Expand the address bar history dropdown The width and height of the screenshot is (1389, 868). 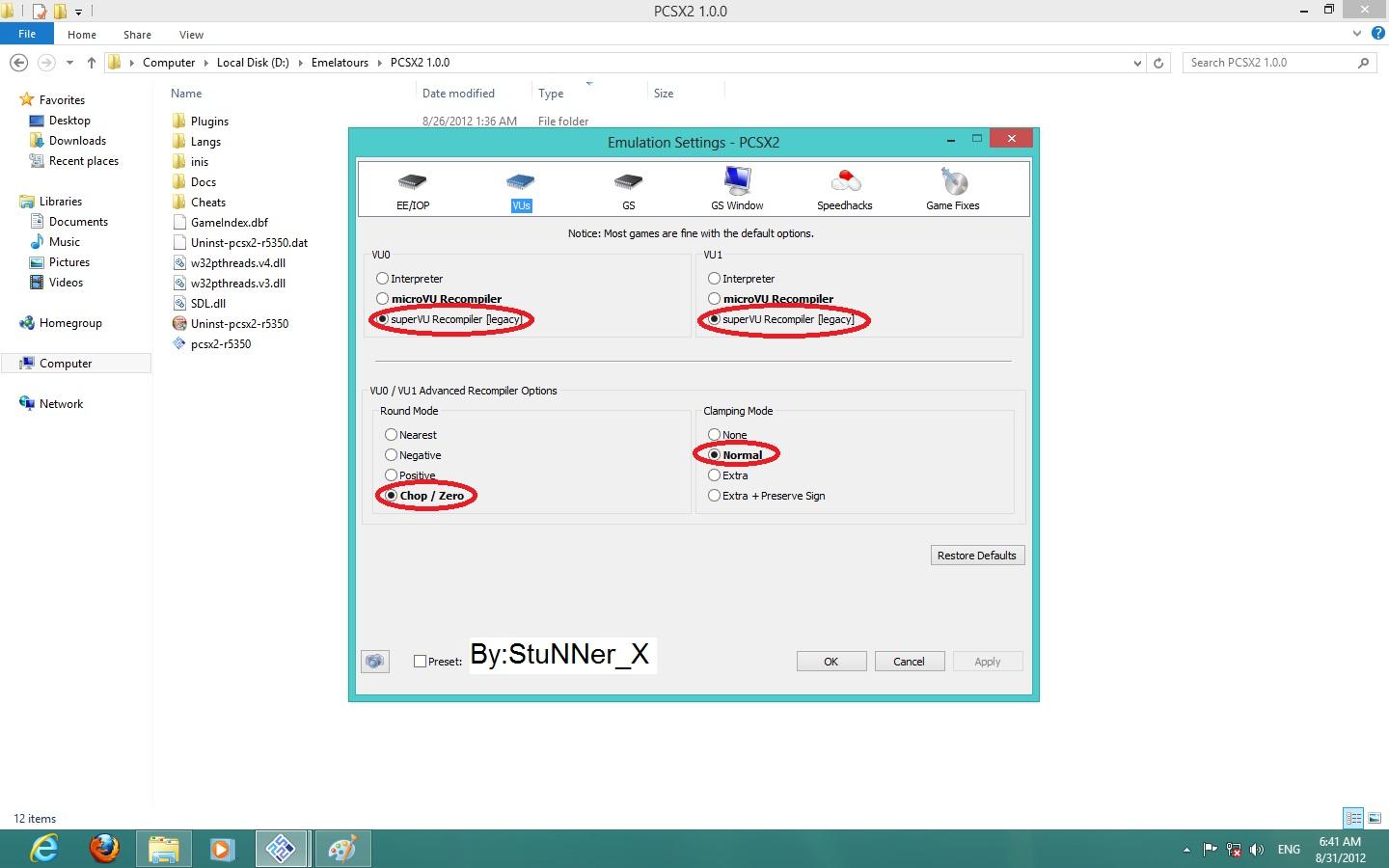click(1137, 63)
